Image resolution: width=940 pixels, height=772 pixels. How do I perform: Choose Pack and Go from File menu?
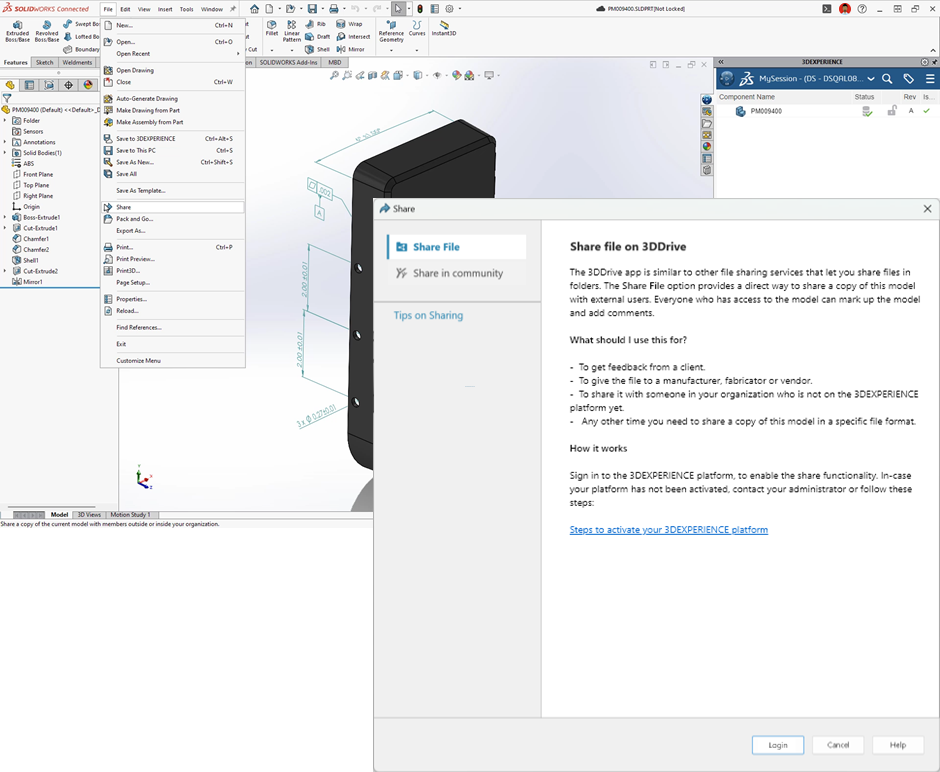click(x=134, y=219)
